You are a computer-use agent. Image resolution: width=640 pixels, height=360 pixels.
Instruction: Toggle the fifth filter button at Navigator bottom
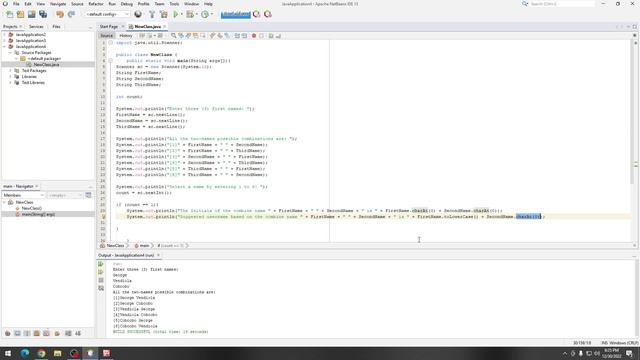point(47,333)
